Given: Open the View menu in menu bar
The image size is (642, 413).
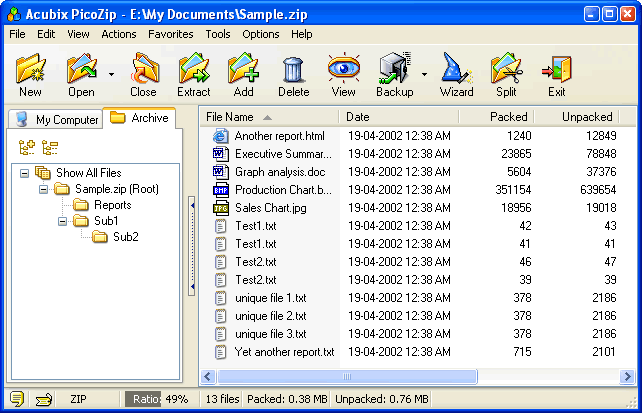Looking at the screenshot, I should (78, 34).
